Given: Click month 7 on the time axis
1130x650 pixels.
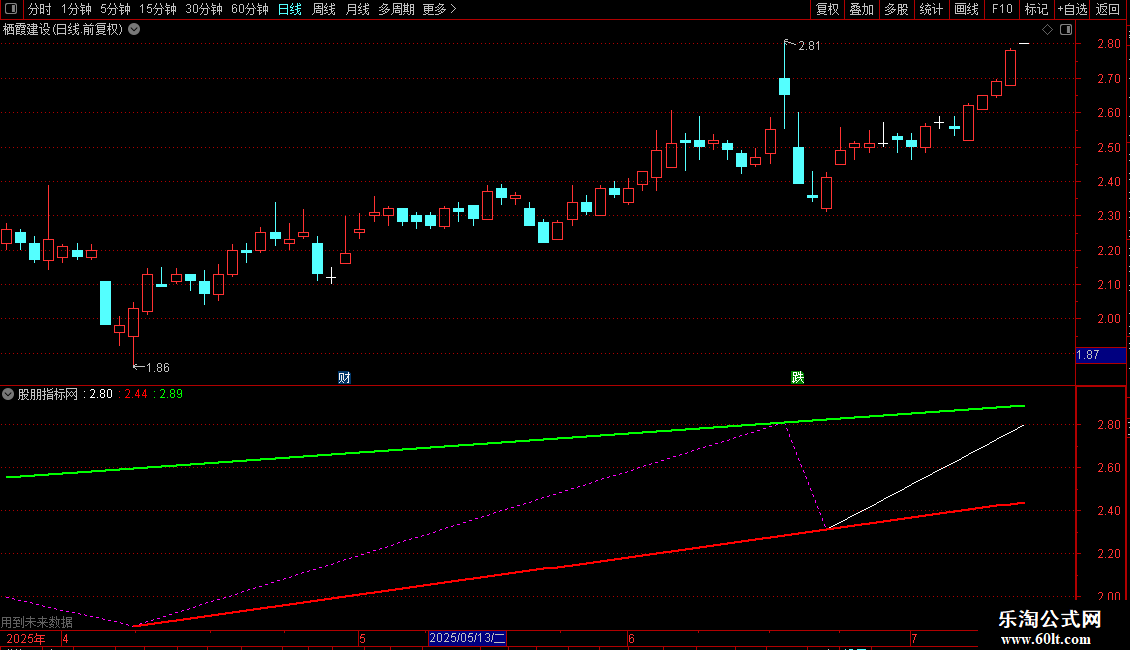Looking at the screenshot, I should pos(914,638).
